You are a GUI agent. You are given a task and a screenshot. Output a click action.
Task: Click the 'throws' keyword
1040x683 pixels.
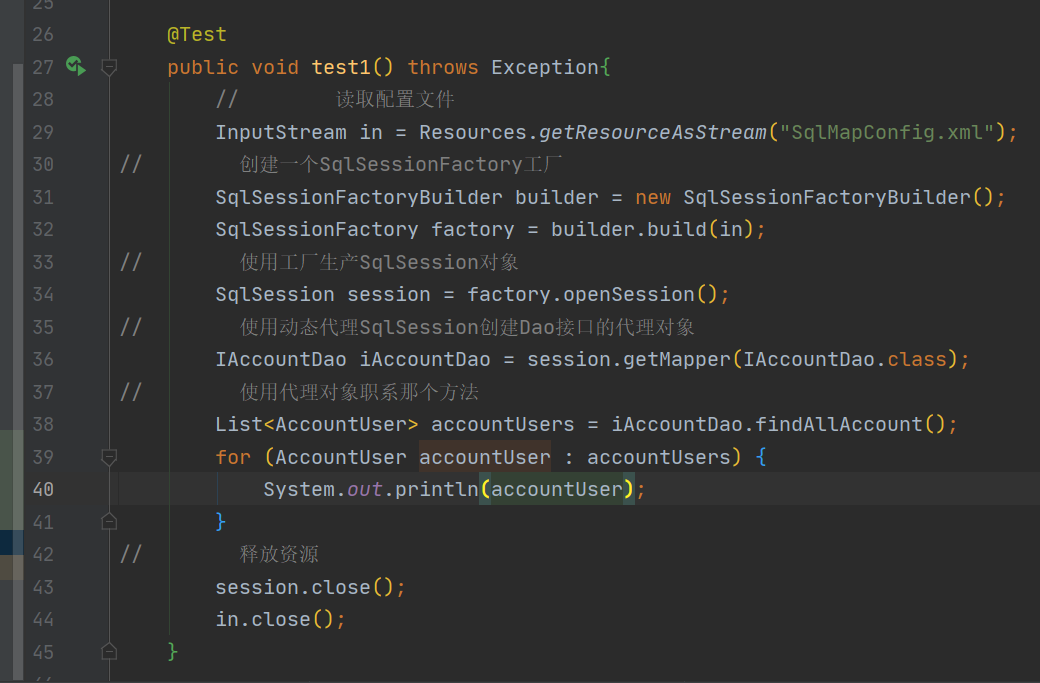pos(443,67)
